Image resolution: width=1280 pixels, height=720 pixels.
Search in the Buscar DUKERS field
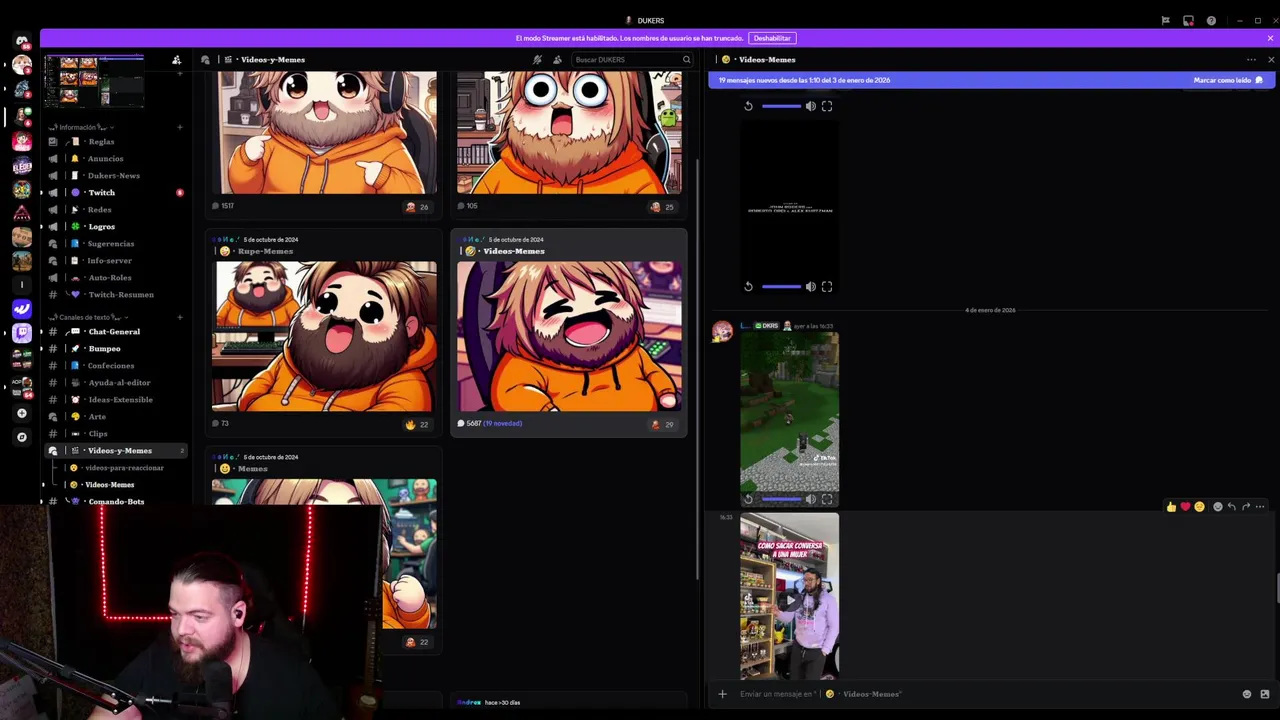point(631,60)
